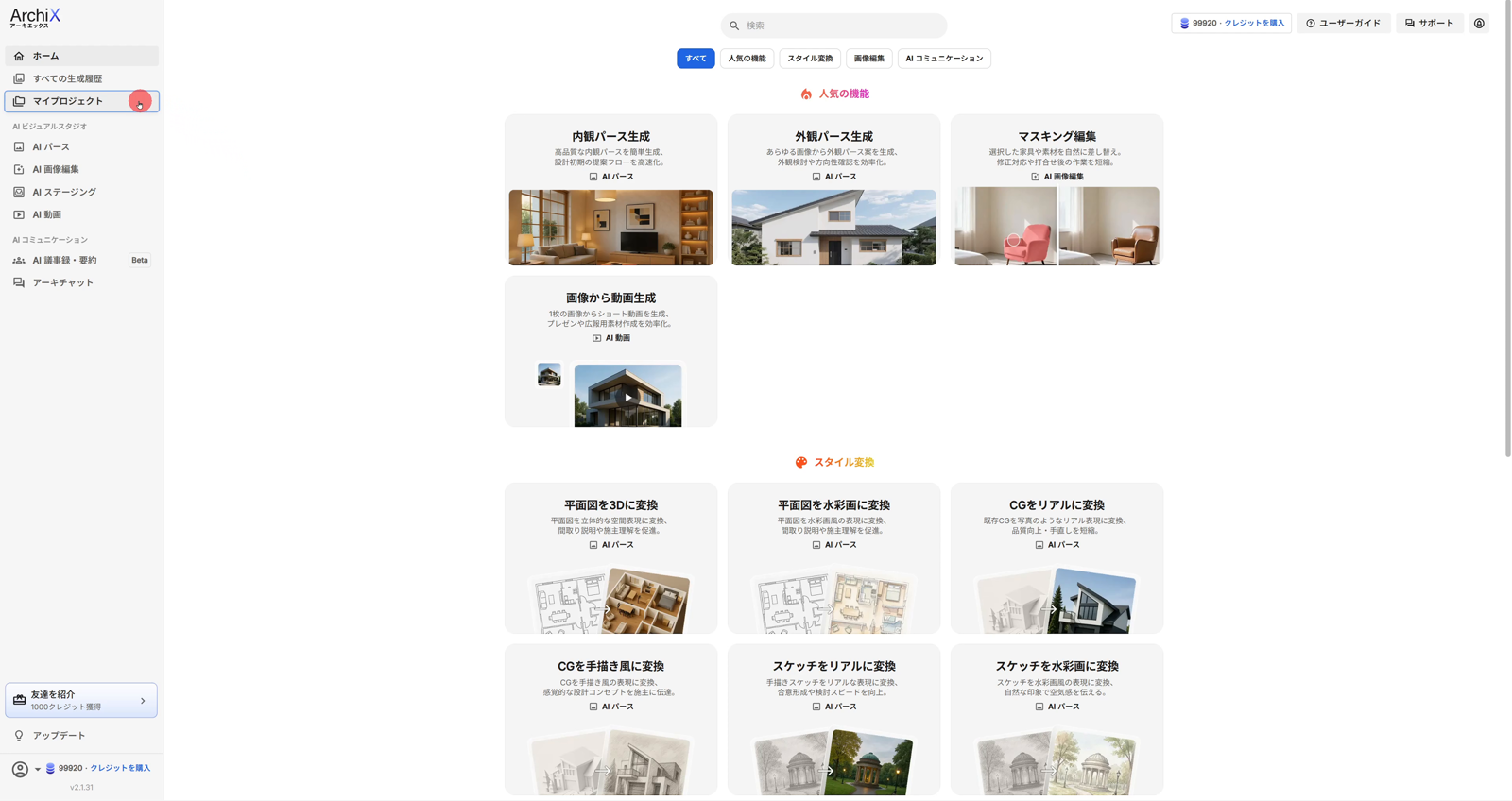Click the Beta badge next to AI 議事録・要約
The width and height of the screenshot is (1512, 801).
[140, 261]
